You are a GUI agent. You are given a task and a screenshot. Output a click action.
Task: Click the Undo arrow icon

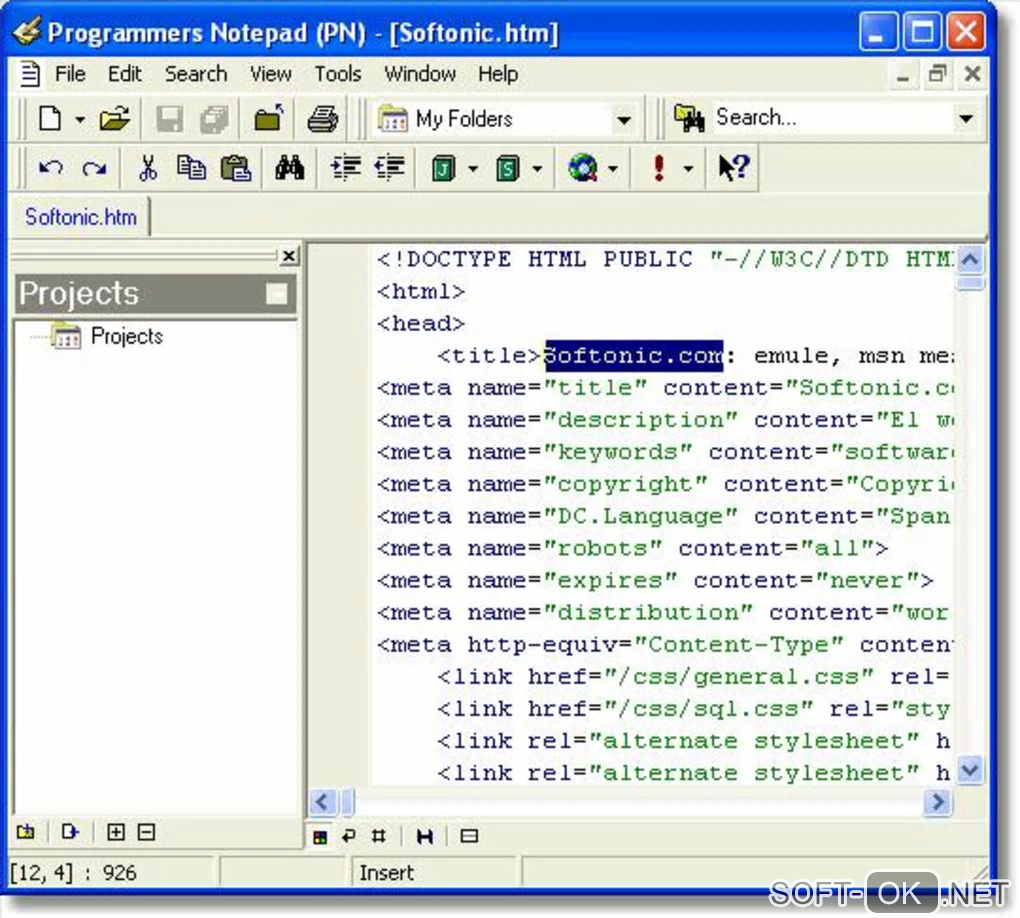click(x=50, y=169)
